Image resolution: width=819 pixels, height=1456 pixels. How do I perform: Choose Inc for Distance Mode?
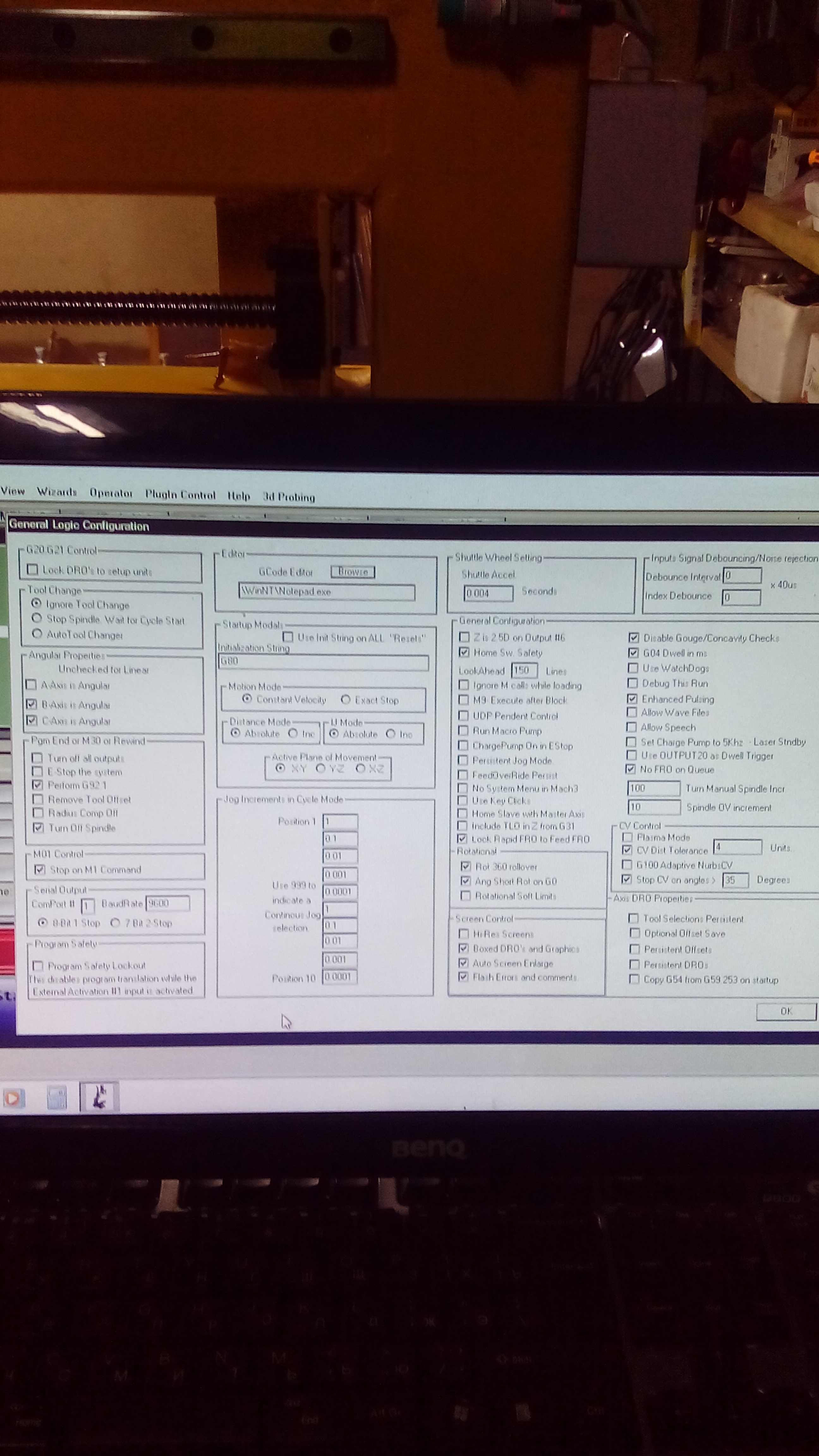[293, 734]
